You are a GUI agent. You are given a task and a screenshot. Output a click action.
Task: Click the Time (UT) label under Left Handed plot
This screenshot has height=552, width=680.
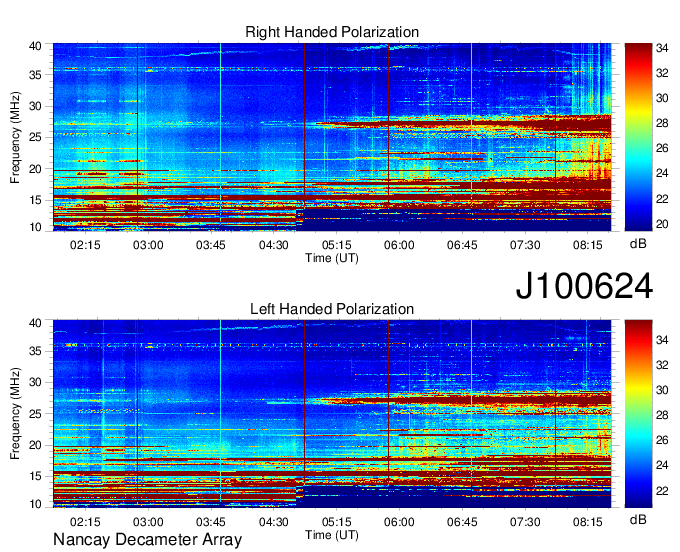point(332,535)
